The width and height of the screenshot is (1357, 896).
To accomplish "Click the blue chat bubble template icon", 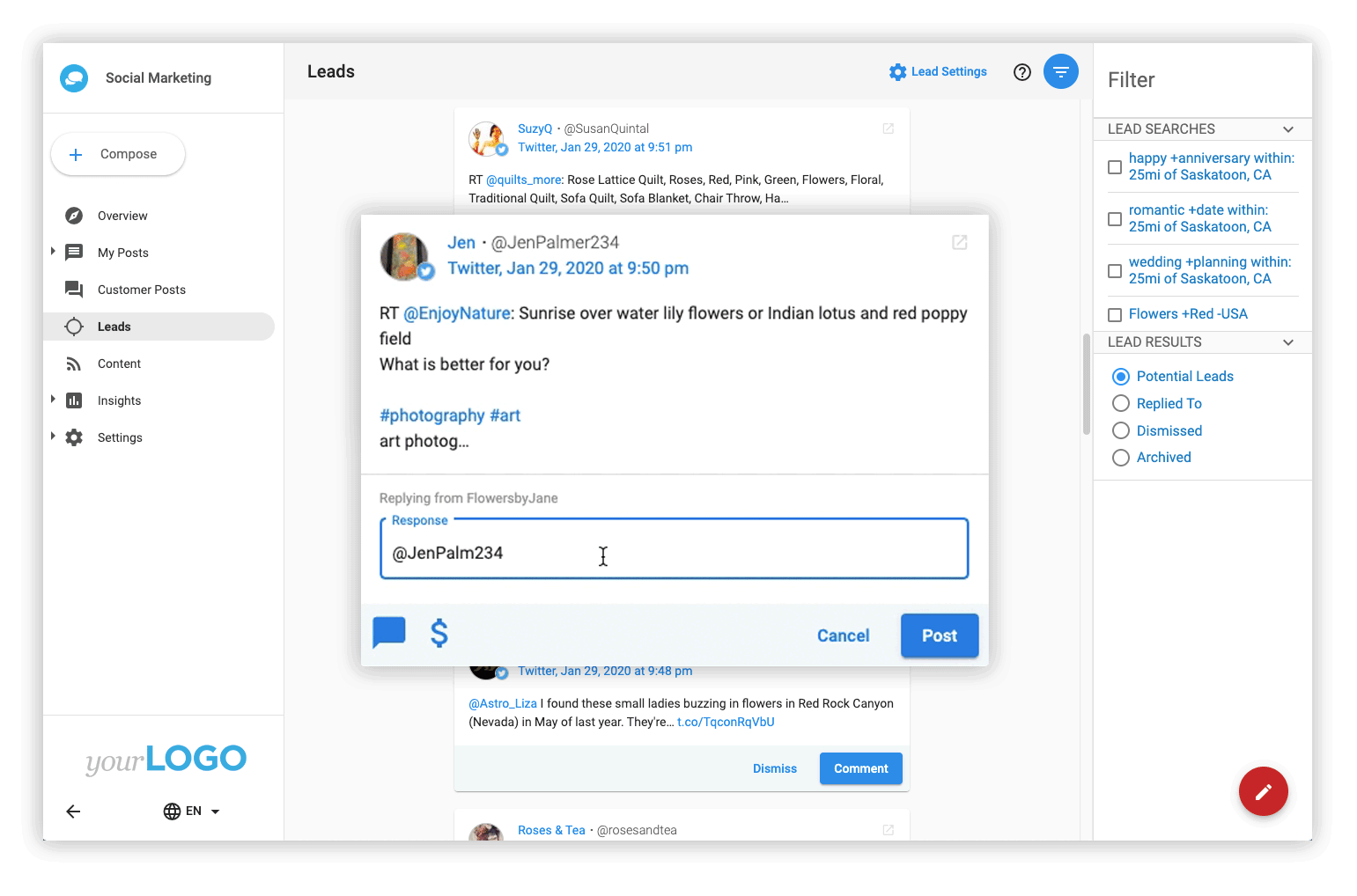I will click(388, 632).
